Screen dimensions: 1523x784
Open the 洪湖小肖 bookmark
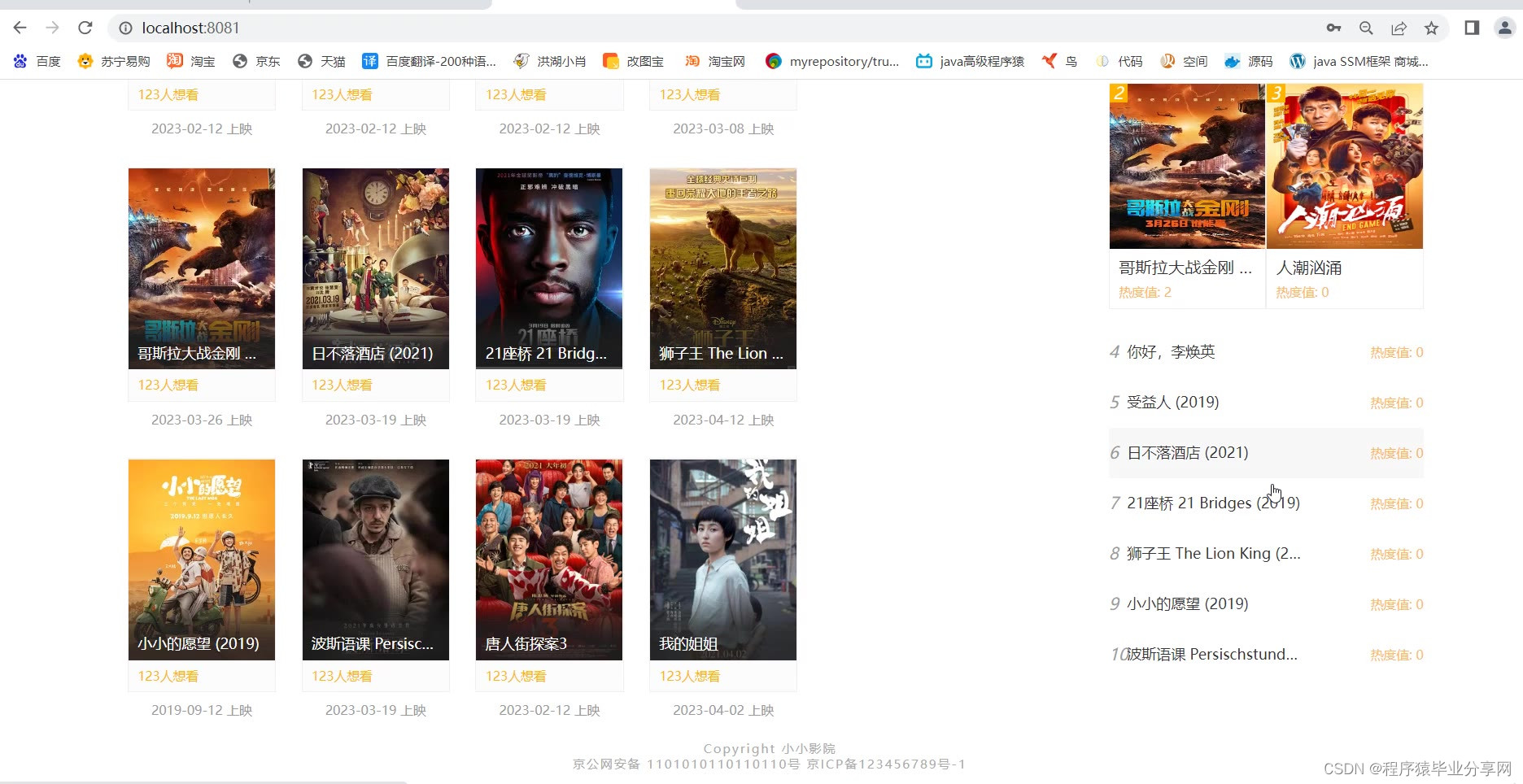(x=550, y=61)
